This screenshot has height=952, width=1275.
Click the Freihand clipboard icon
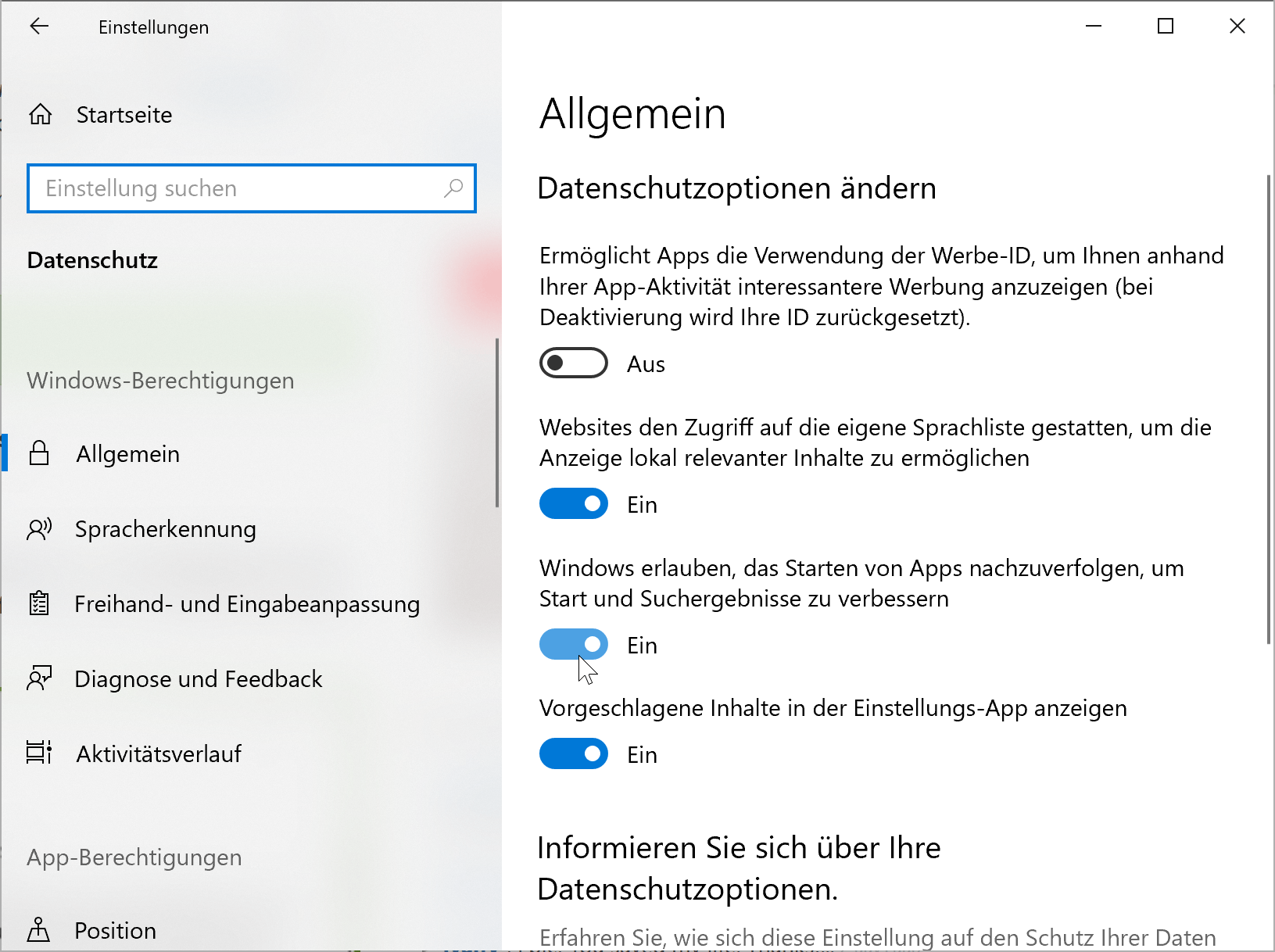click(39, 604)
